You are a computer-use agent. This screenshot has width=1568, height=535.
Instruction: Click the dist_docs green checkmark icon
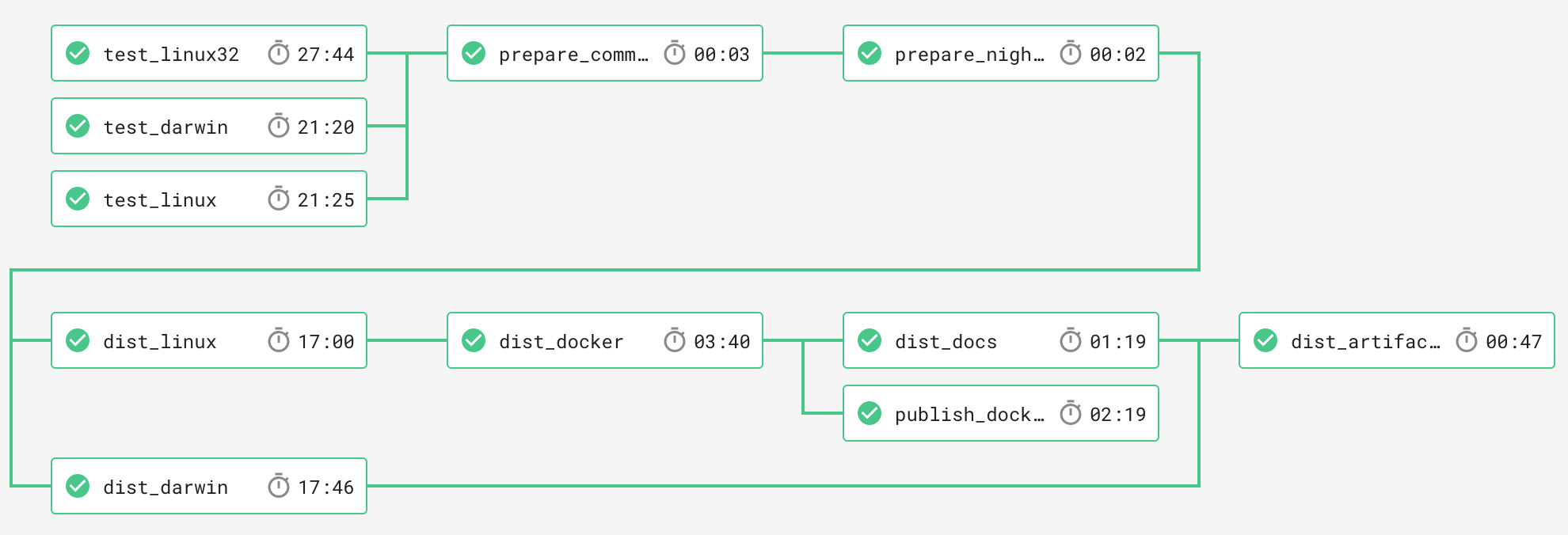870,340
